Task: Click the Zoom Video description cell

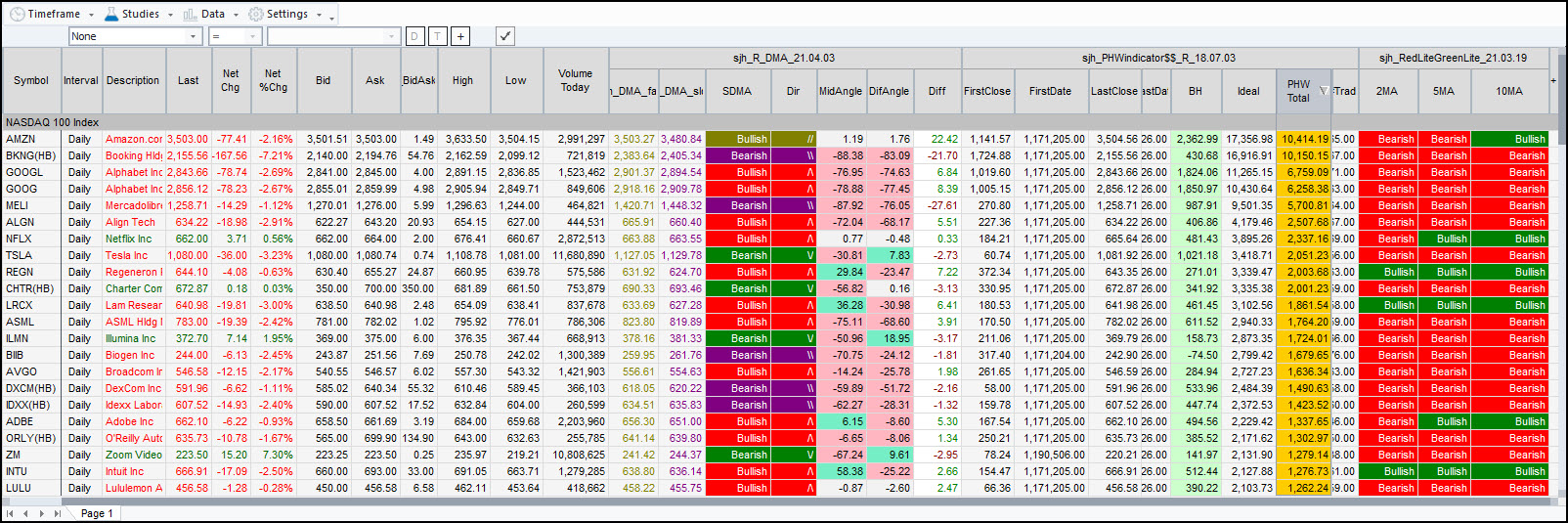Action: pyautogui.click(x=133, y=455)
